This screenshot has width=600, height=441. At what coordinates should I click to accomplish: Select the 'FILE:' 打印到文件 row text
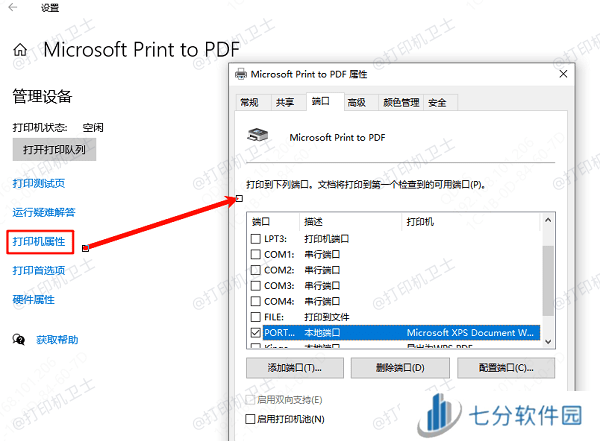pyautogui.click(x=307, y=317)
